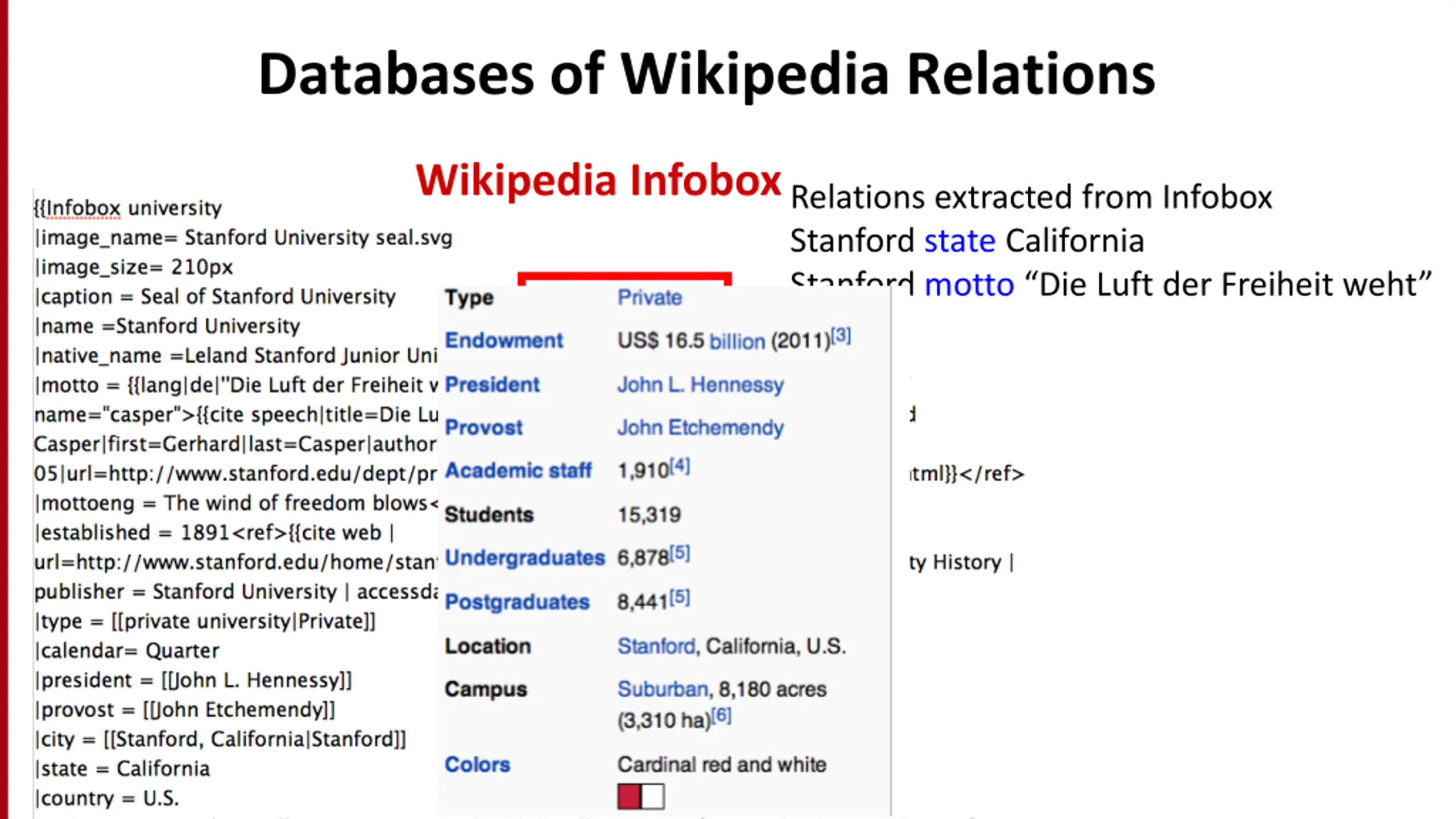Open the Stanford location link
Screen dimensions: 1456x819
coord(656,646)
